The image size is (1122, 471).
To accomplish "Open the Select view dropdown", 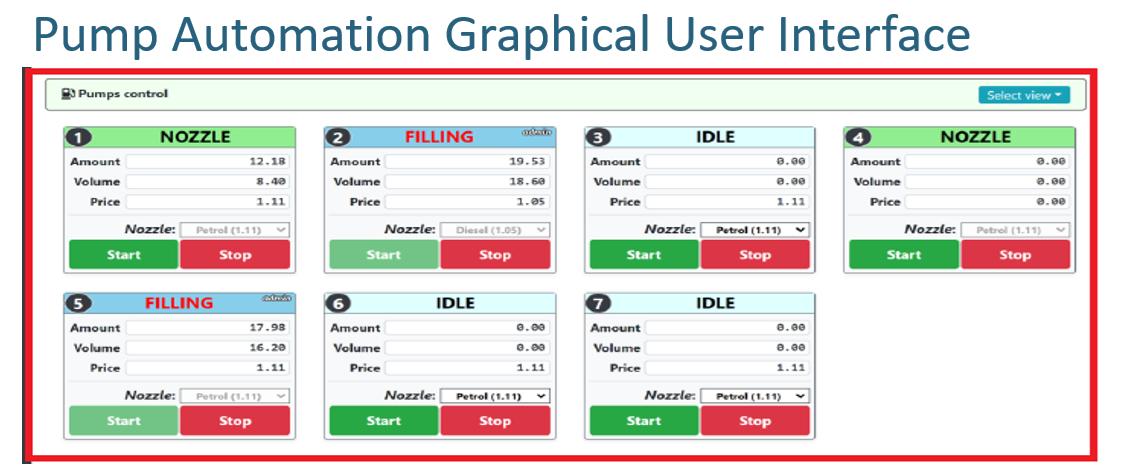I will point(1023,95).
